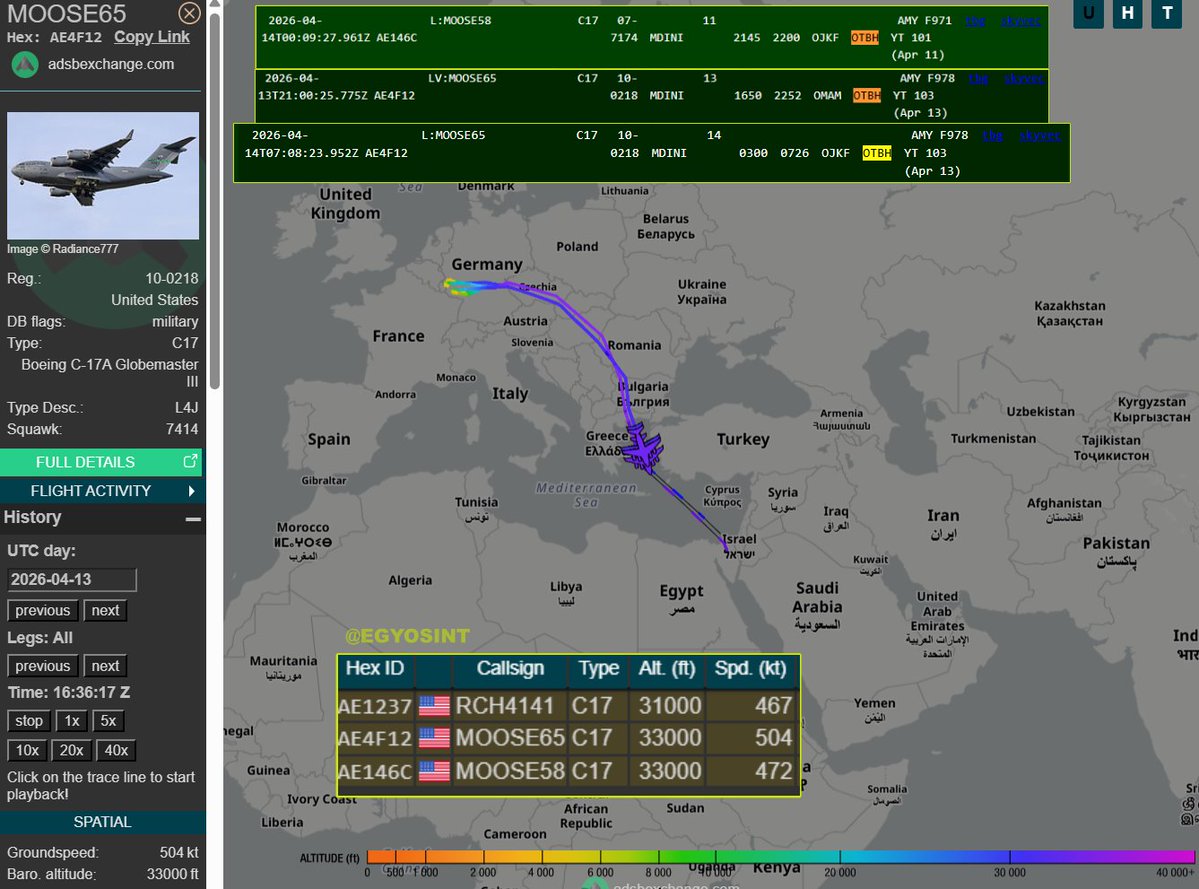Toggle the H map button
Viewport: 1199px width, 889px height.
coord(1128,13)
